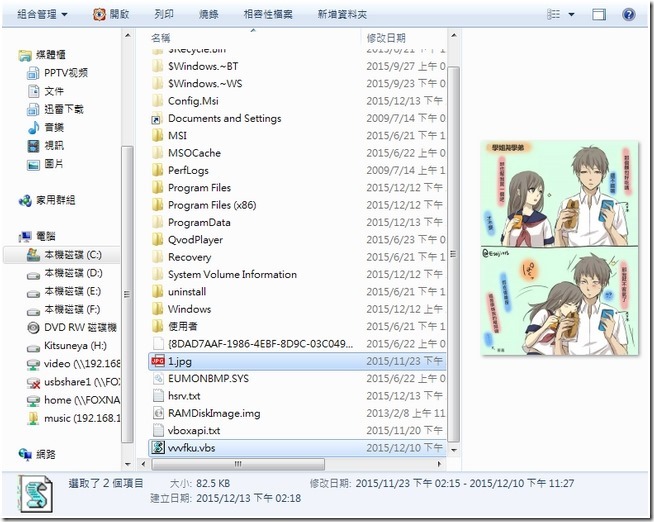Click the 家用群組 homegroup icon

(x=26, y=200)
